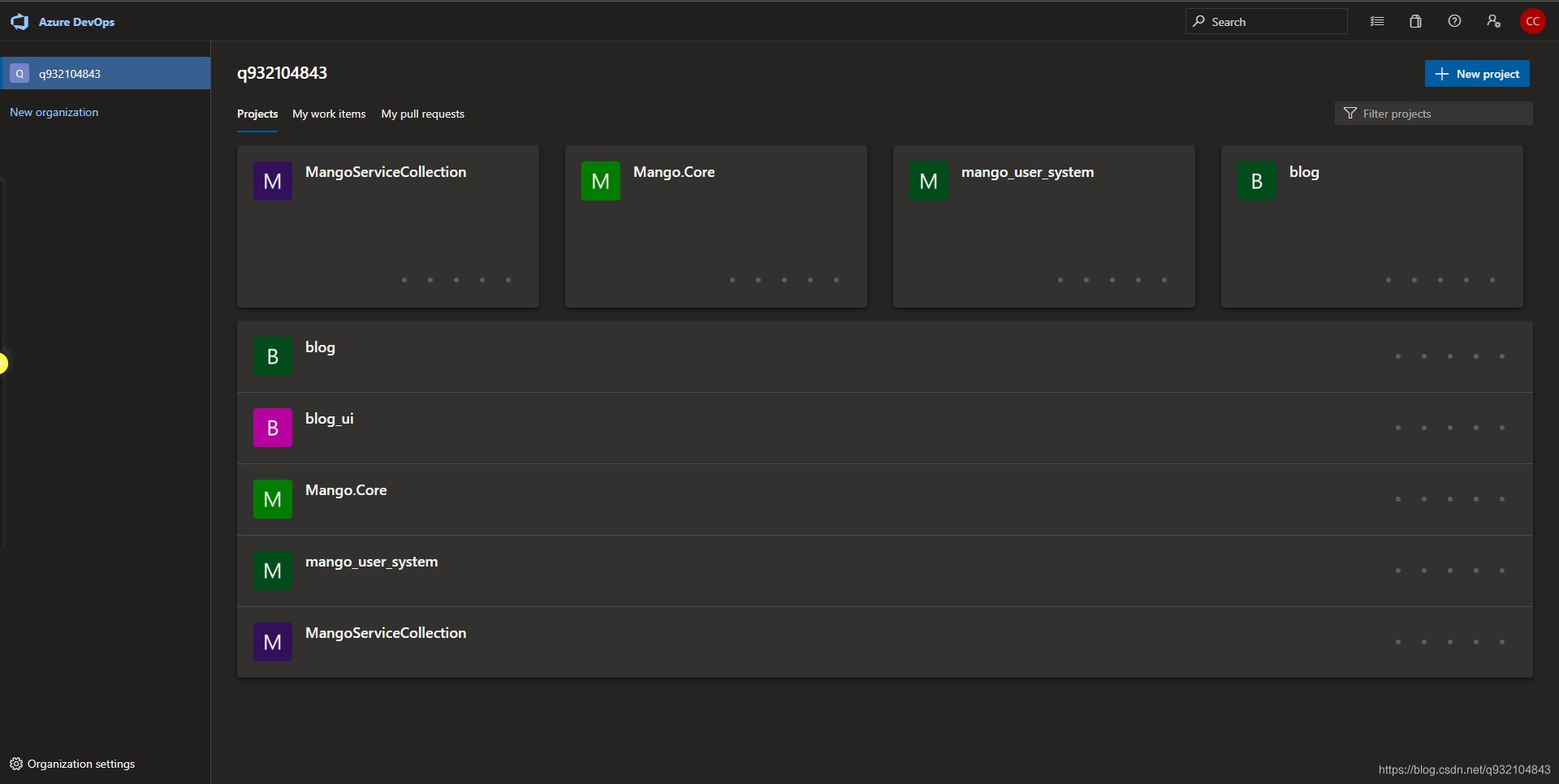This screenshot has width=1559, height=784.
Task: Open the MangoServiceCollection project card
Action: tap(388, 226)
